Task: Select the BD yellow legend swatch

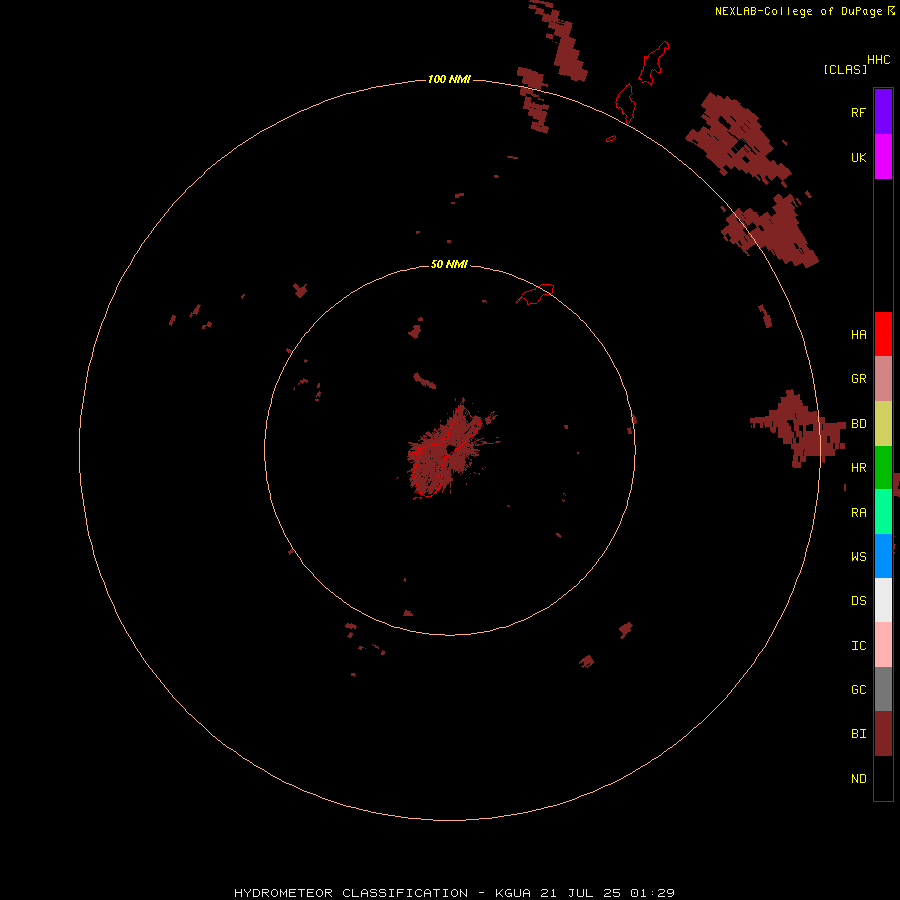Action: click(883, 424)
